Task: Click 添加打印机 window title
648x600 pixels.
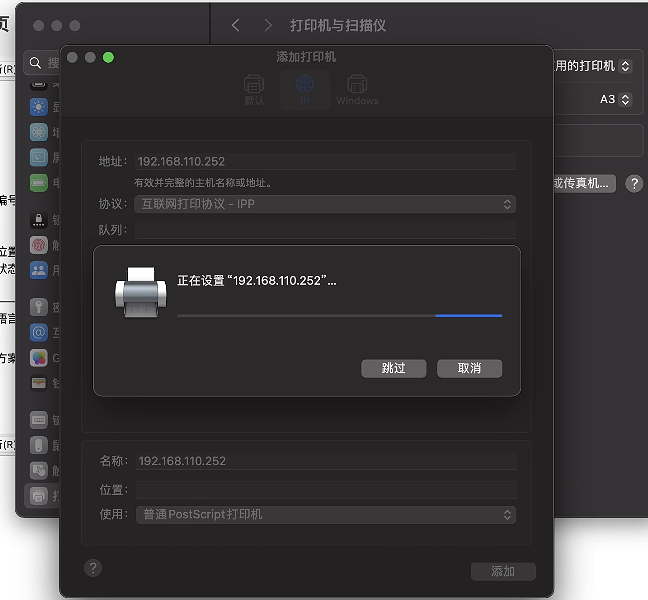Action: click(x=306, y=57)
